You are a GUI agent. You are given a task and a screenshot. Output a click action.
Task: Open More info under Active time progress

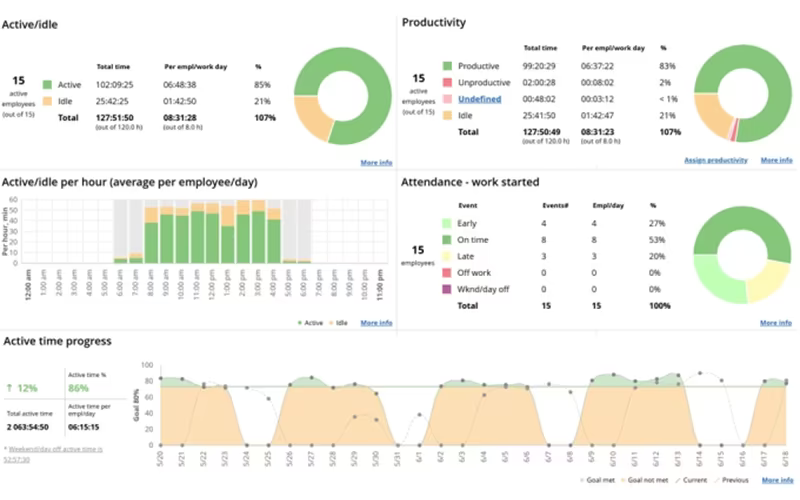click(778, 480)
